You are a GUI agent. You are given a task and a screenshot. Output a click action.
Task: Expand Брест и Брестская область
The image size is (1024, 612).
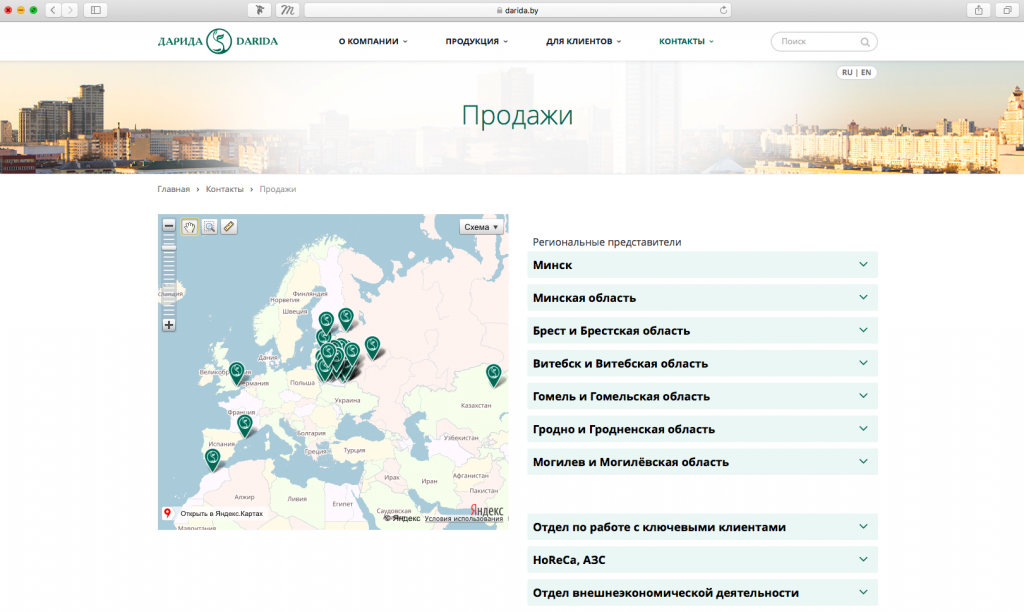click(x=702, y=330)
